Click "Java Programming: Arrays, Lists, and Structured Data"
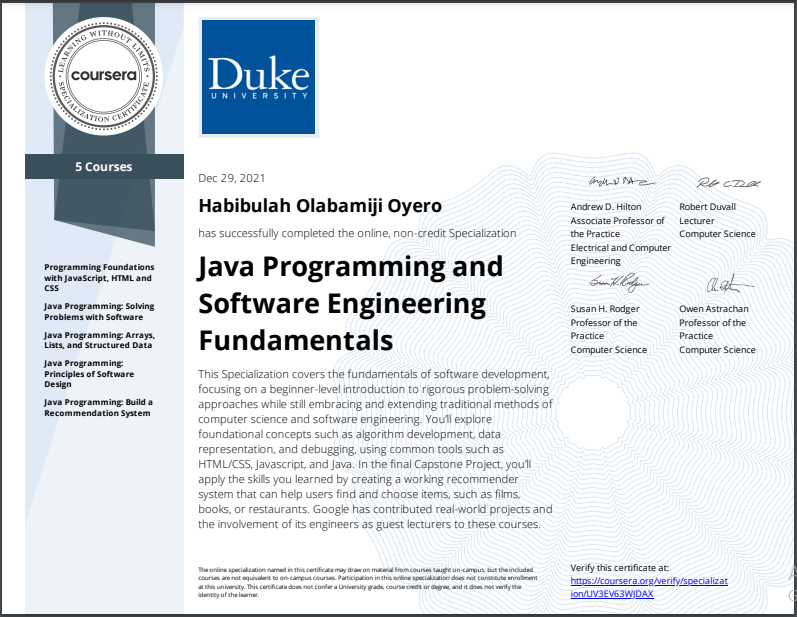The width and height of the screenshot is (797, 617). tap(99, 340)
